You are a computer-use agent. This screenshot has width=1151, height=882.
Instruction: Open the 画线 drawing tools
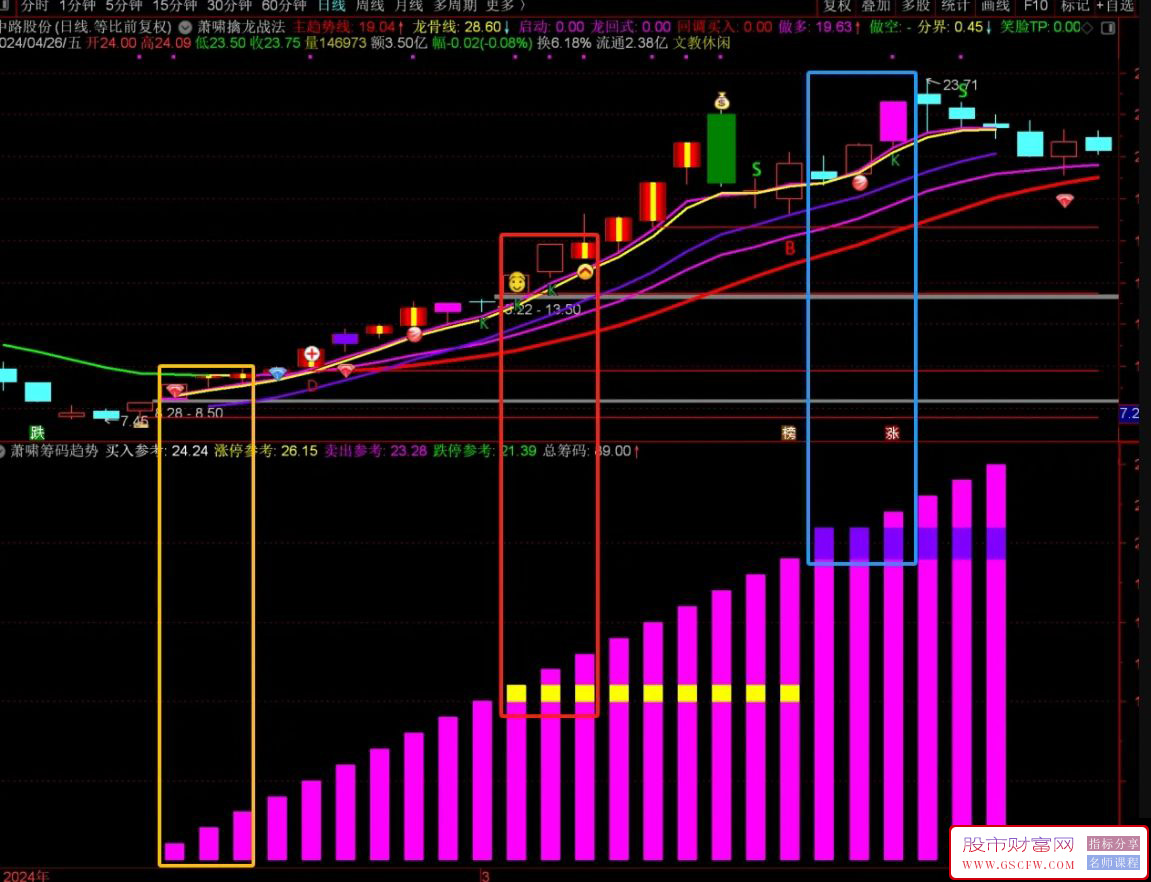tap(995, 6)
